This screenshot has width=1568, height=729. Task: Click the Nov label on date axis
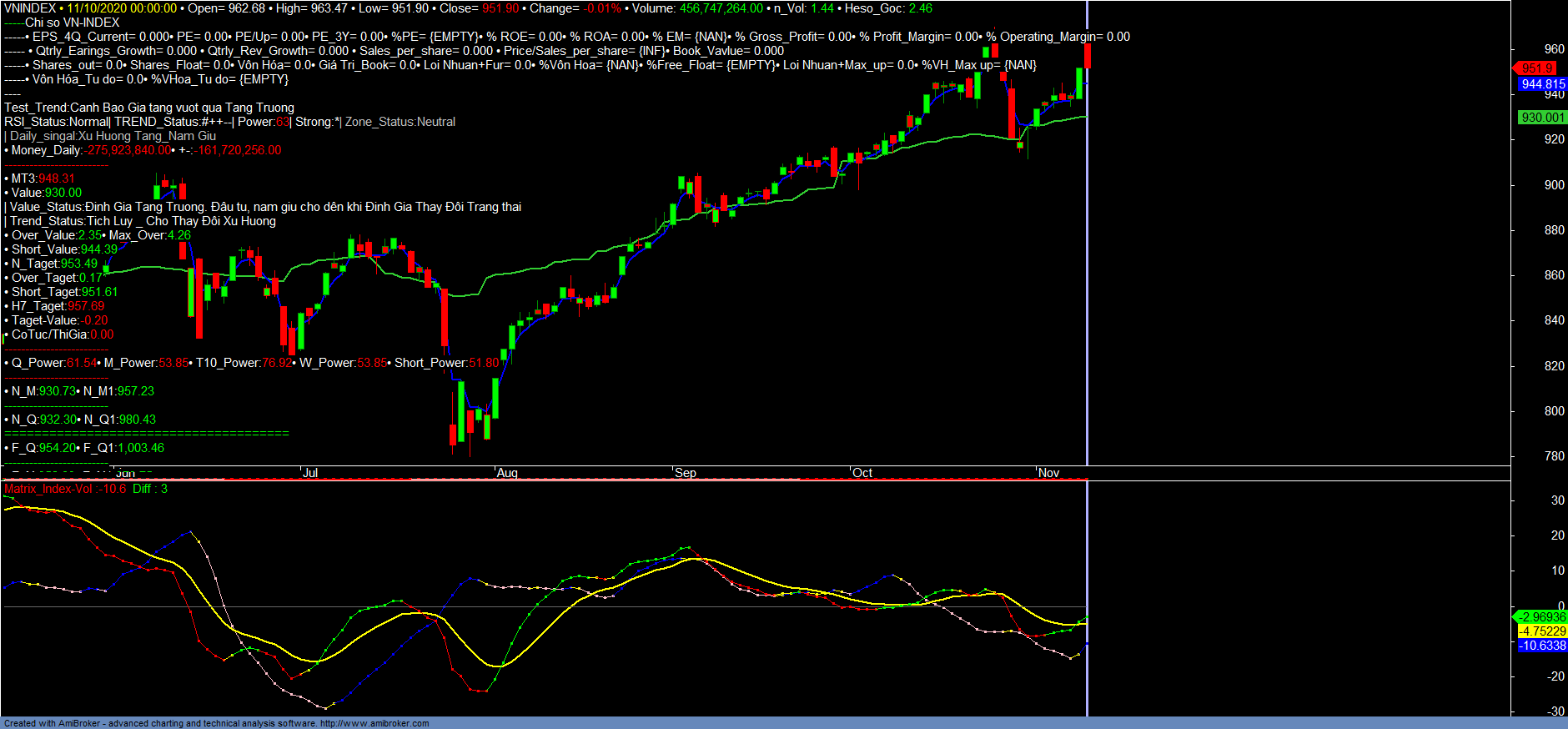pyautogui.click(x=1048, y=473)
